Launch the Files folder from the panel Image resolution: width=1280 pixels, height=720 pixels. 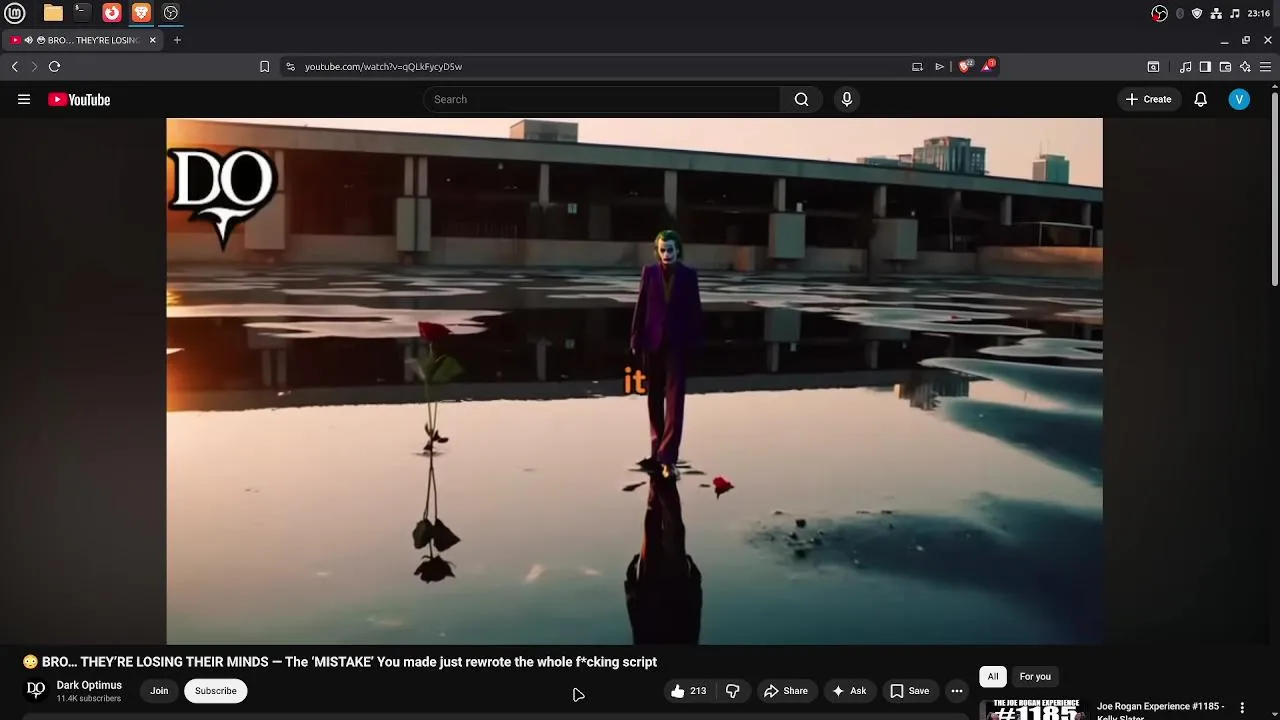coord(53,13)
